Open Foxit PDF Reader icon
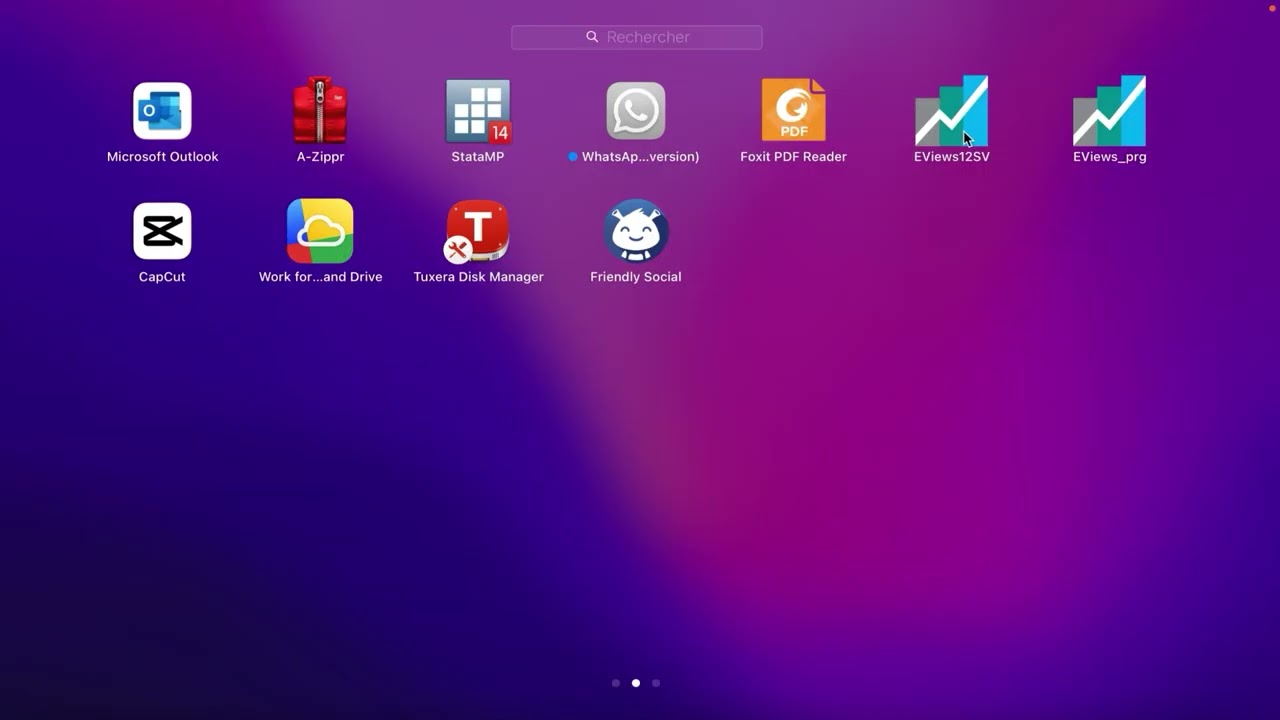Image resolution: width=1280 pixels, height=720 pixels. [x=793, y=111]
